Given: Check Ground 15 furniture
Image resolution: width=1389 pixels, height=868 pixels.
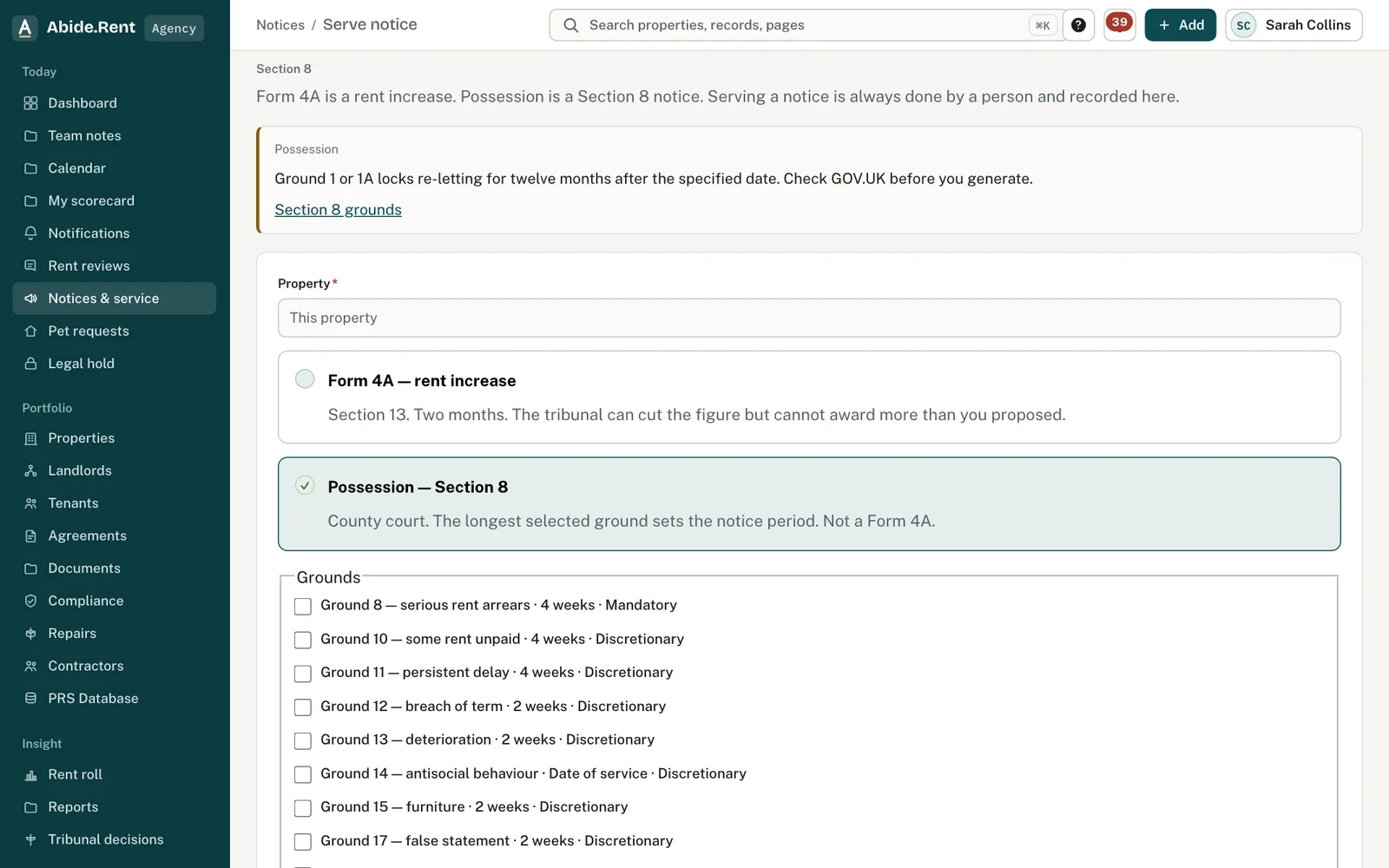Looking at the screenshot, I should 303,808.
